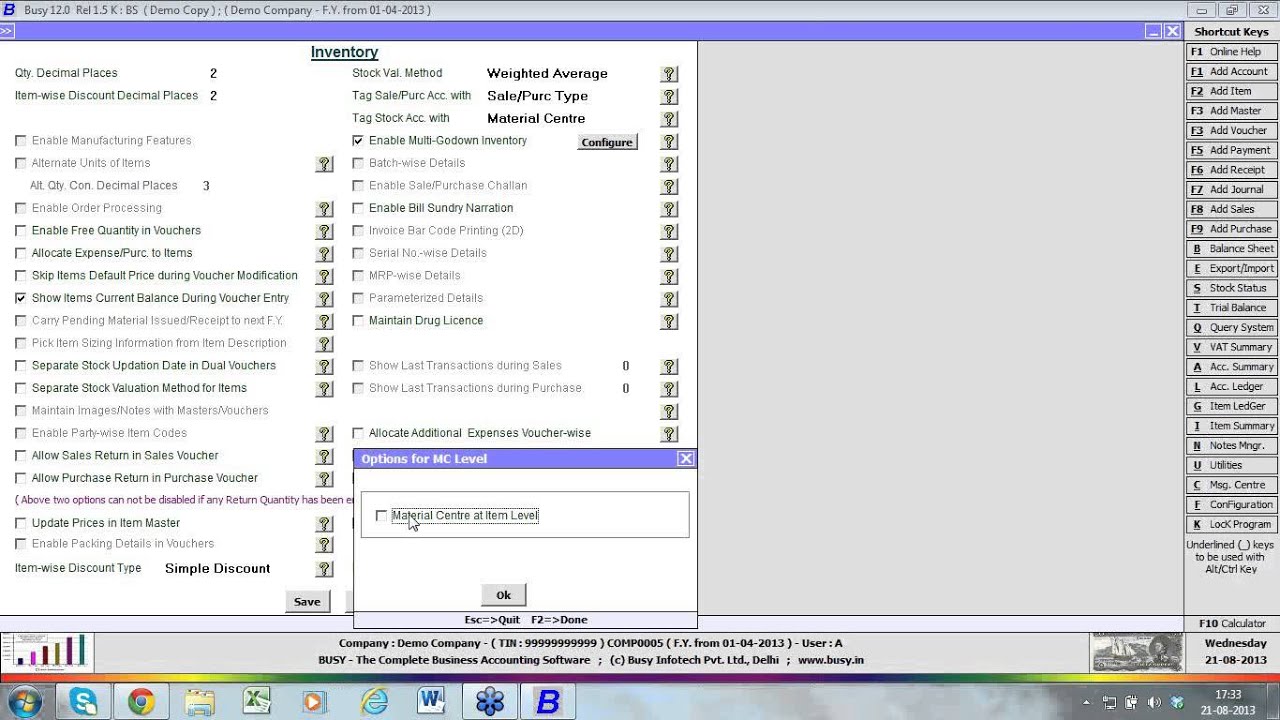Select Add Voucher shortcut

[1232, 130]
